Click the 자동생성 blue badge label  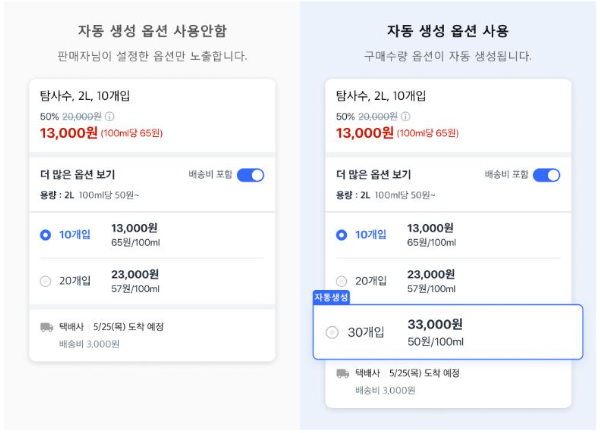[331, 297]
